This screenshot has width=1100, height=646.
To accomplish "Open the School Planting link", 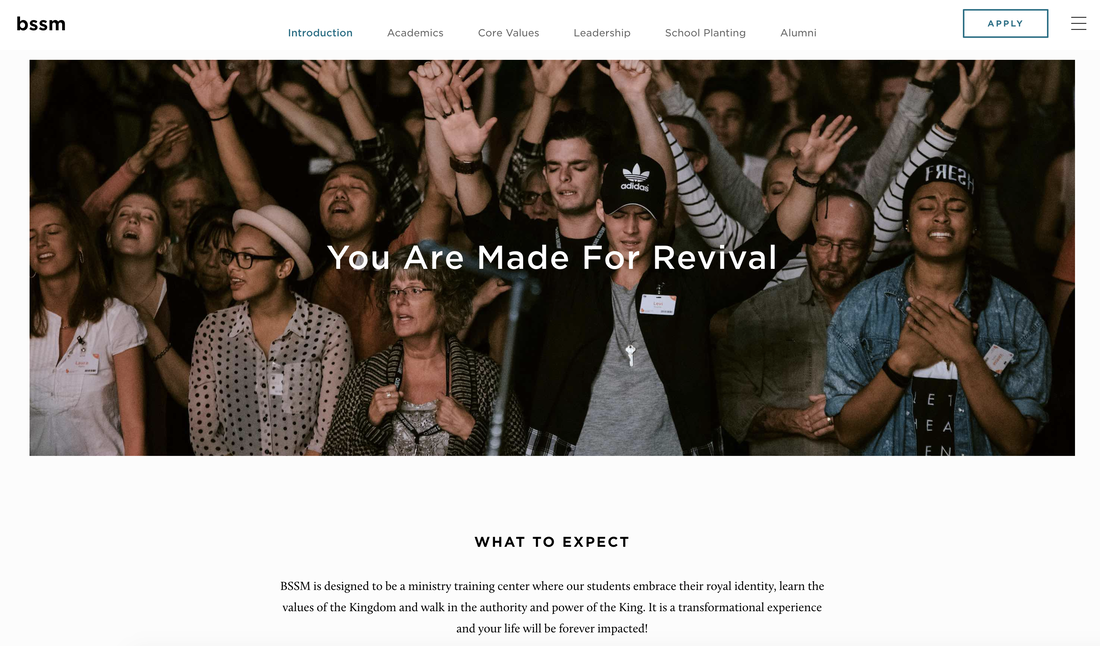I will 705,33.
